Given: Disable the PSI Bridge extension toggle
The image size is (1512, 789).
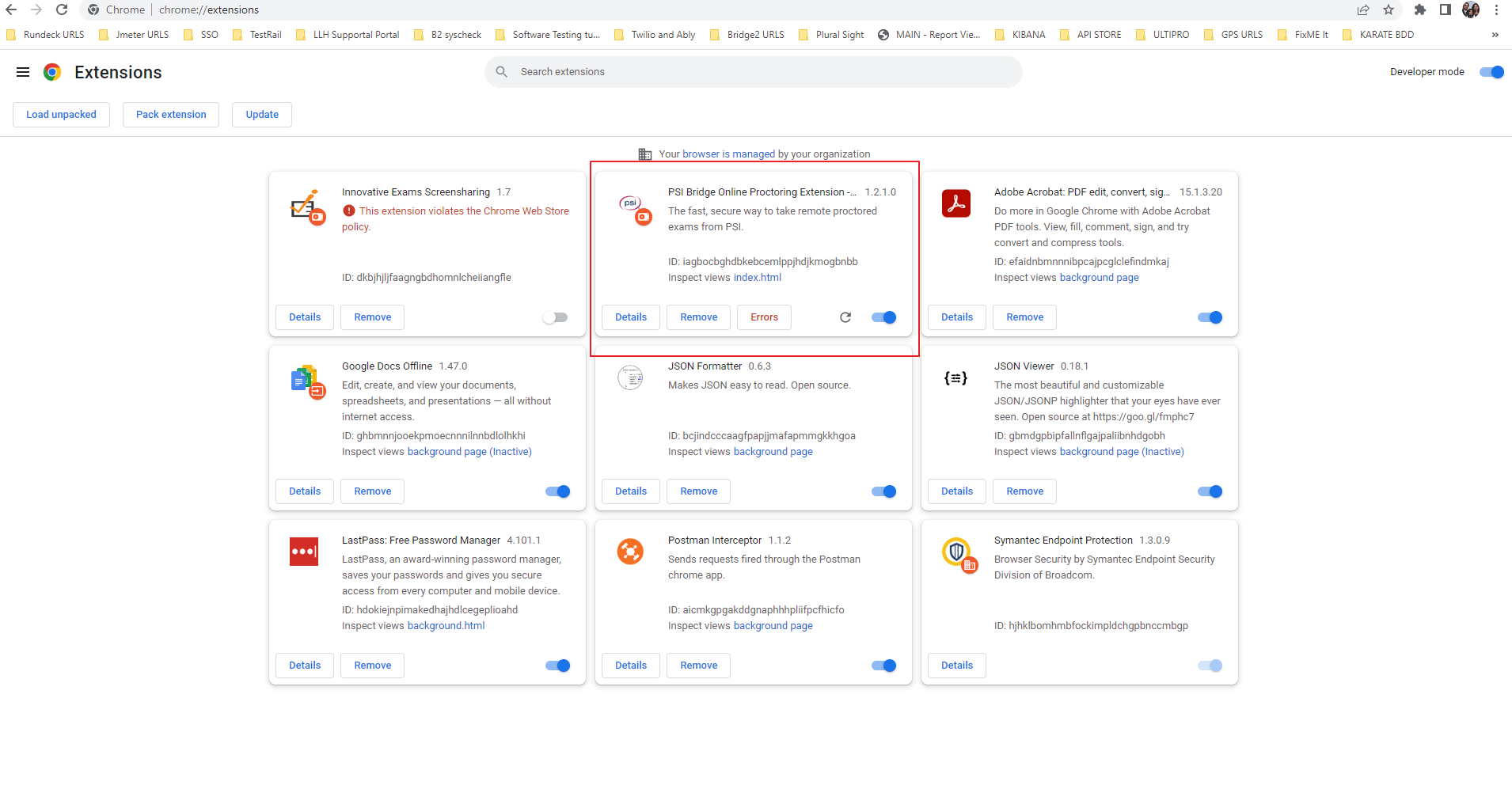Looking at the screenshot, I should point(883,317).
